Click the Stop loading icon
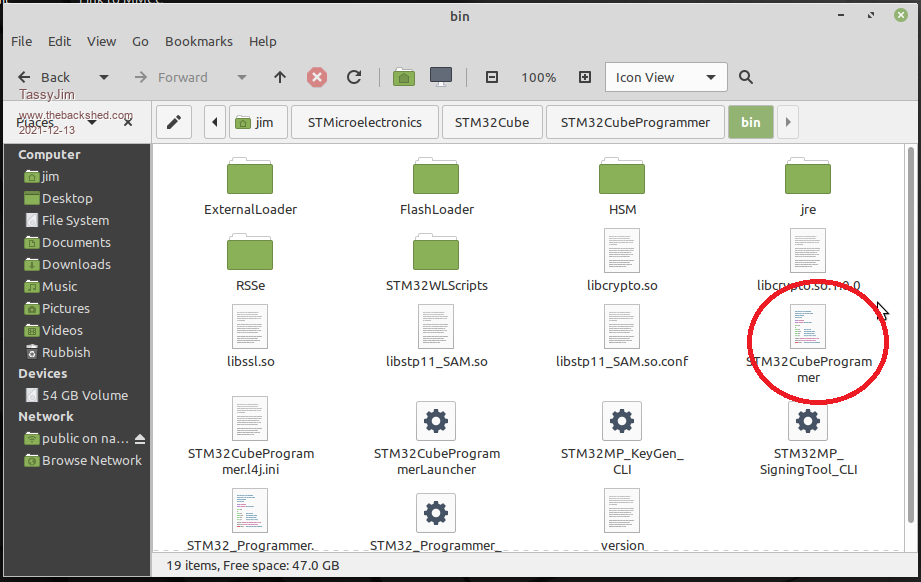Viewport: 921px width, 582px height. coord(317,77)
